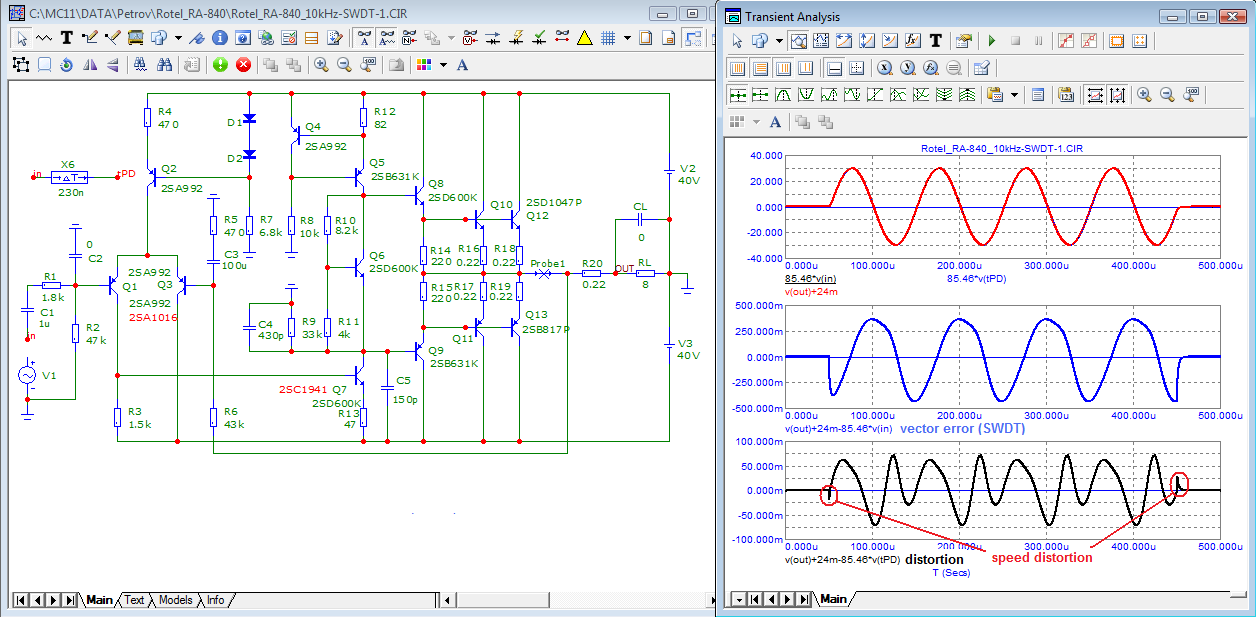
Task: Click zoom in on Transient Analysis toolbar
Action: tap(1144, 95)
